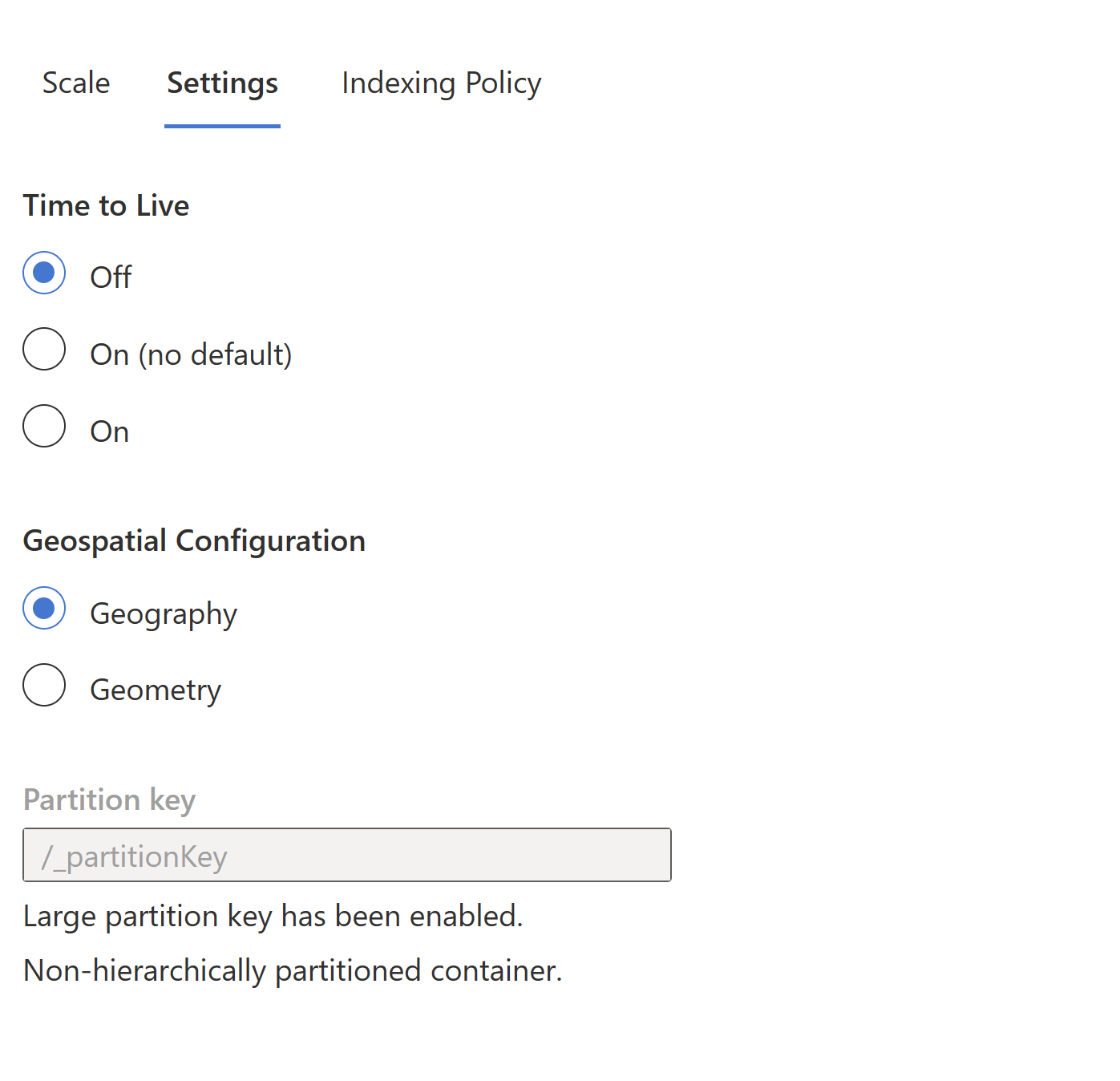Click the Partition key label
This screenshot has width=1120, height=1081.
(109, 800)
